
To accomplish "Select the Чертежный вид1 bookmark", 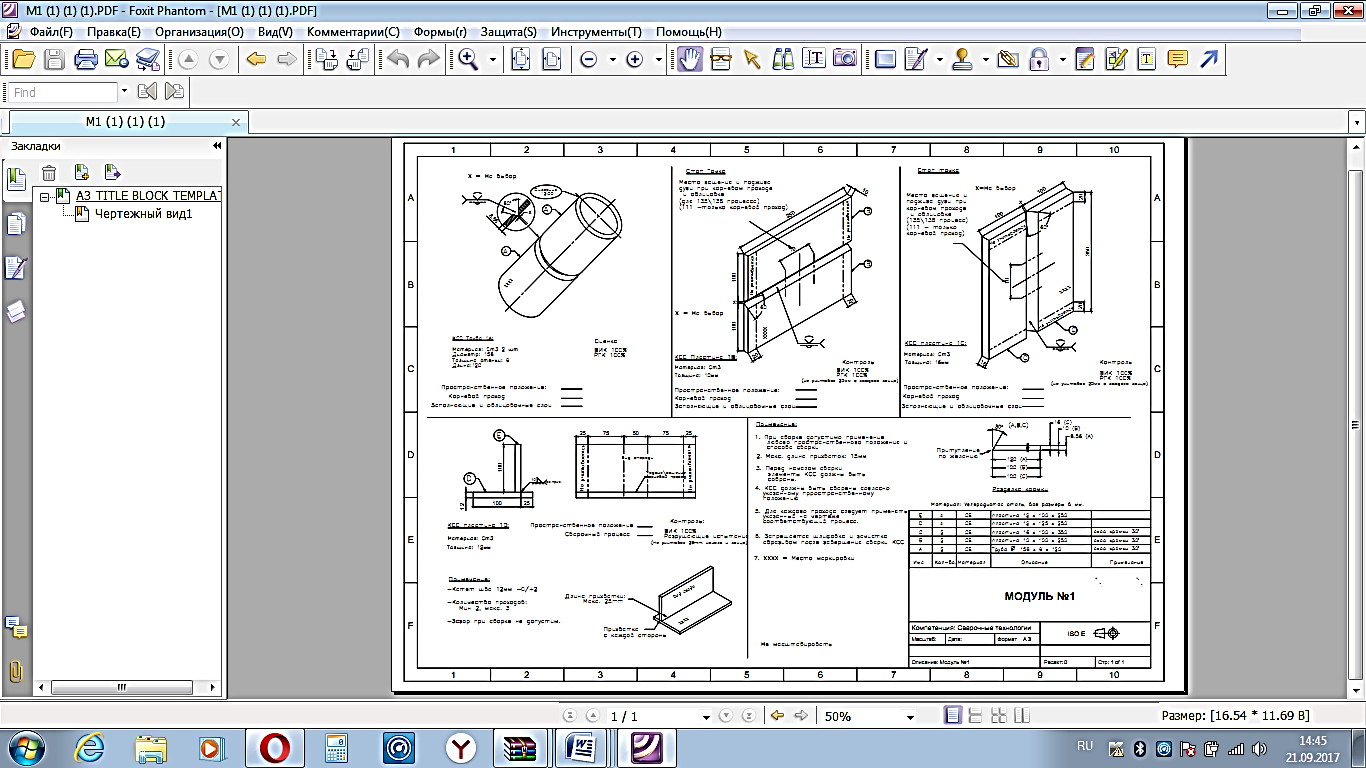I will click(x=143, y=213).
